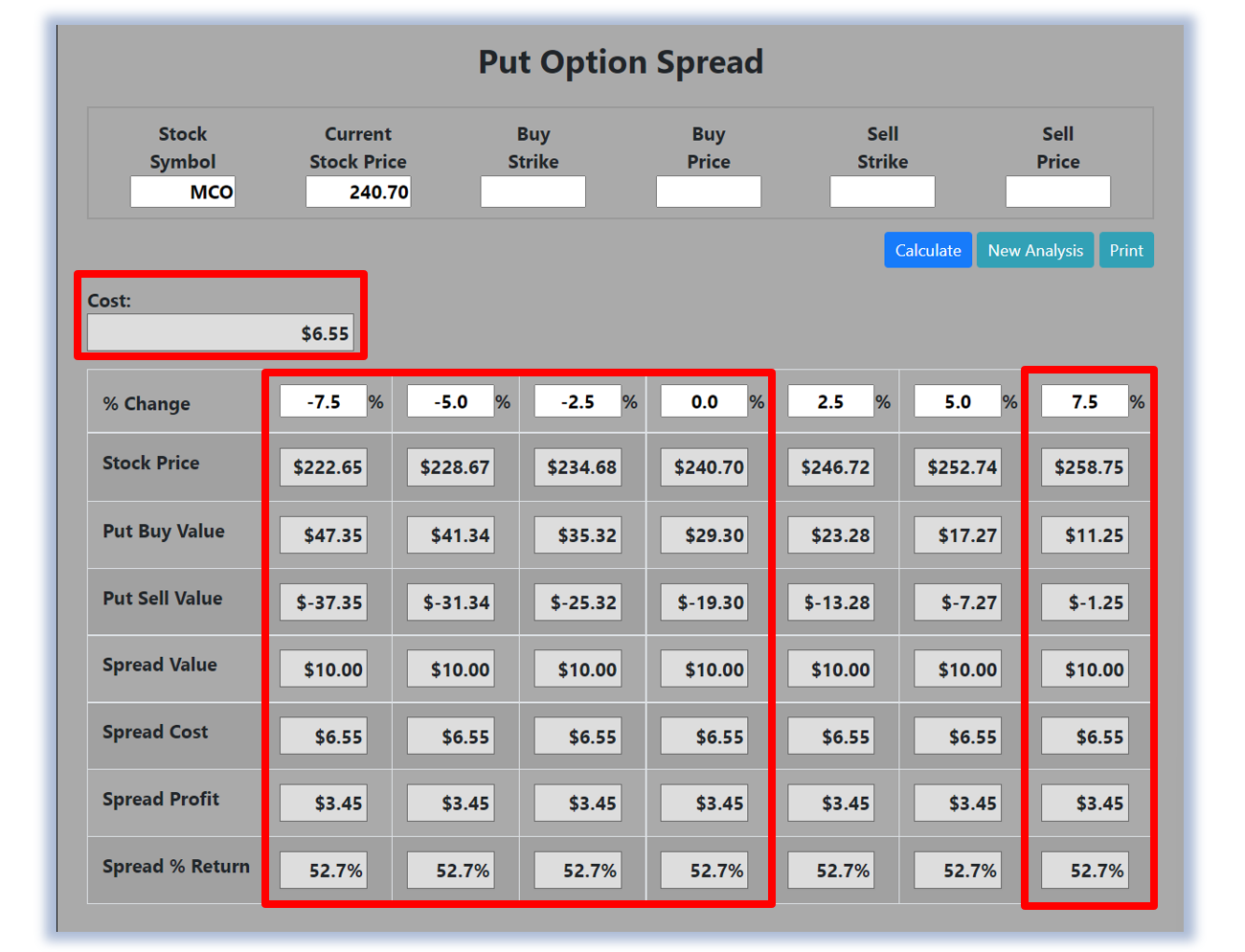Click the 0.0 percent change field

[704, 402]
